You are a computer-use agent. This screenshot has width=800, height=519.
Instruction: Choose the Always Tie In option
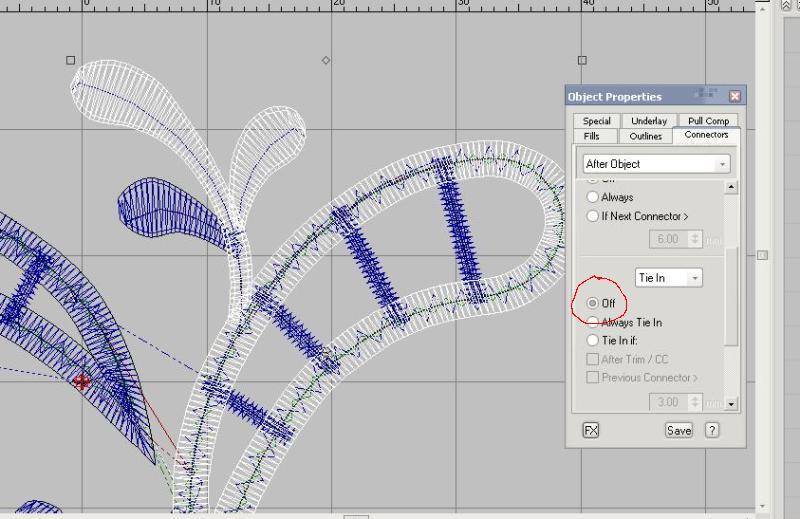point(594,322)
